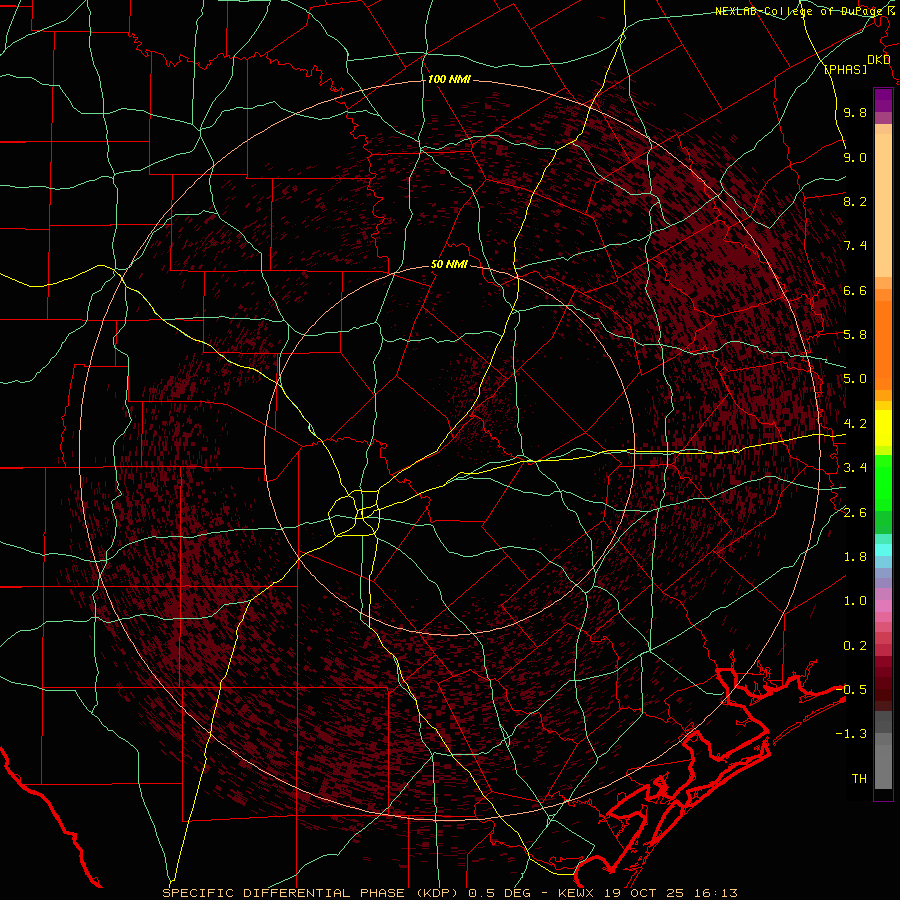This screenshot has height=900, width=900.
Task: Click the 5.8 legend value
Action: pyautogui.click(x=855, y=335)
